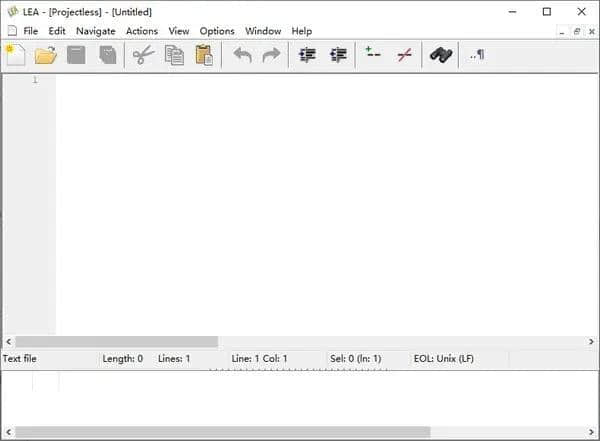The width and height of the screenshot is (600, 441).
Task: Click the right arrow of bottom scrollbar
Action: tap(591, 432)
